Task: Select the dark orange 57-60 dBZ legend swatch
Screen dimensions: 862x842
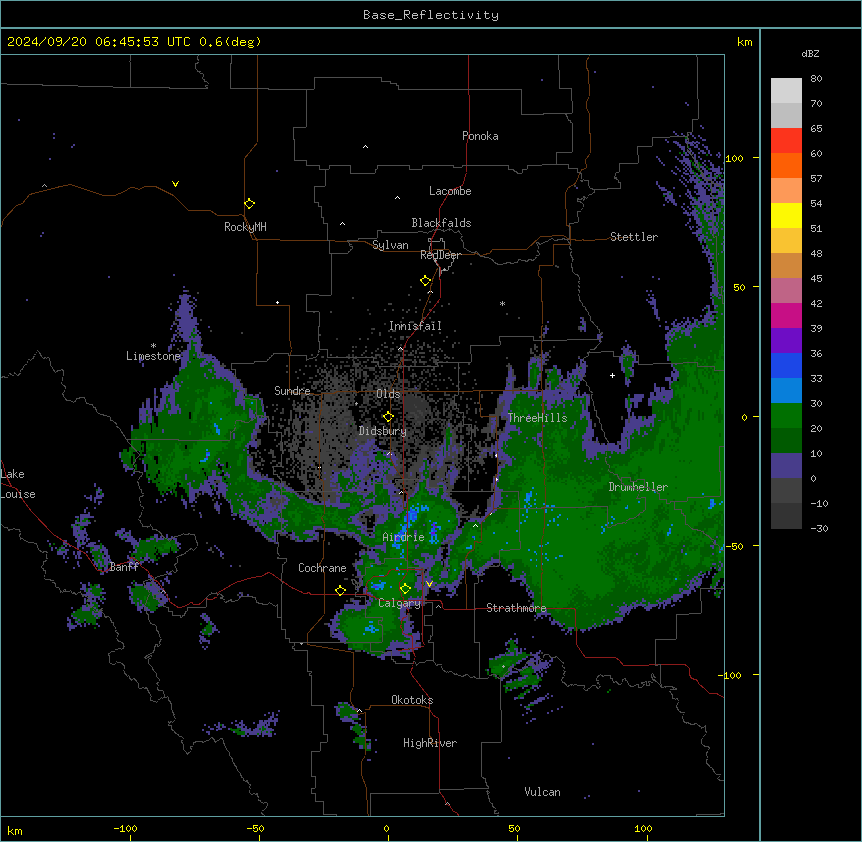Action: (x=786, y=165)
